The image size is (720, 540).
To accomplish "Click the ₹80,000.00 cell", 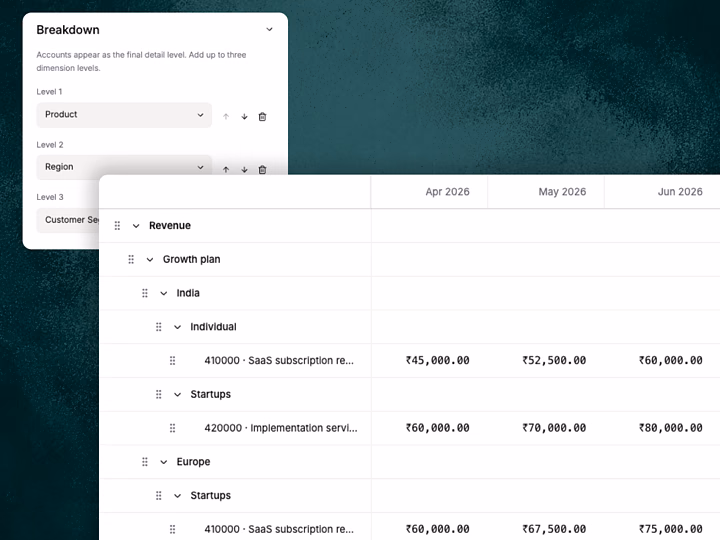I will [670, 428].
